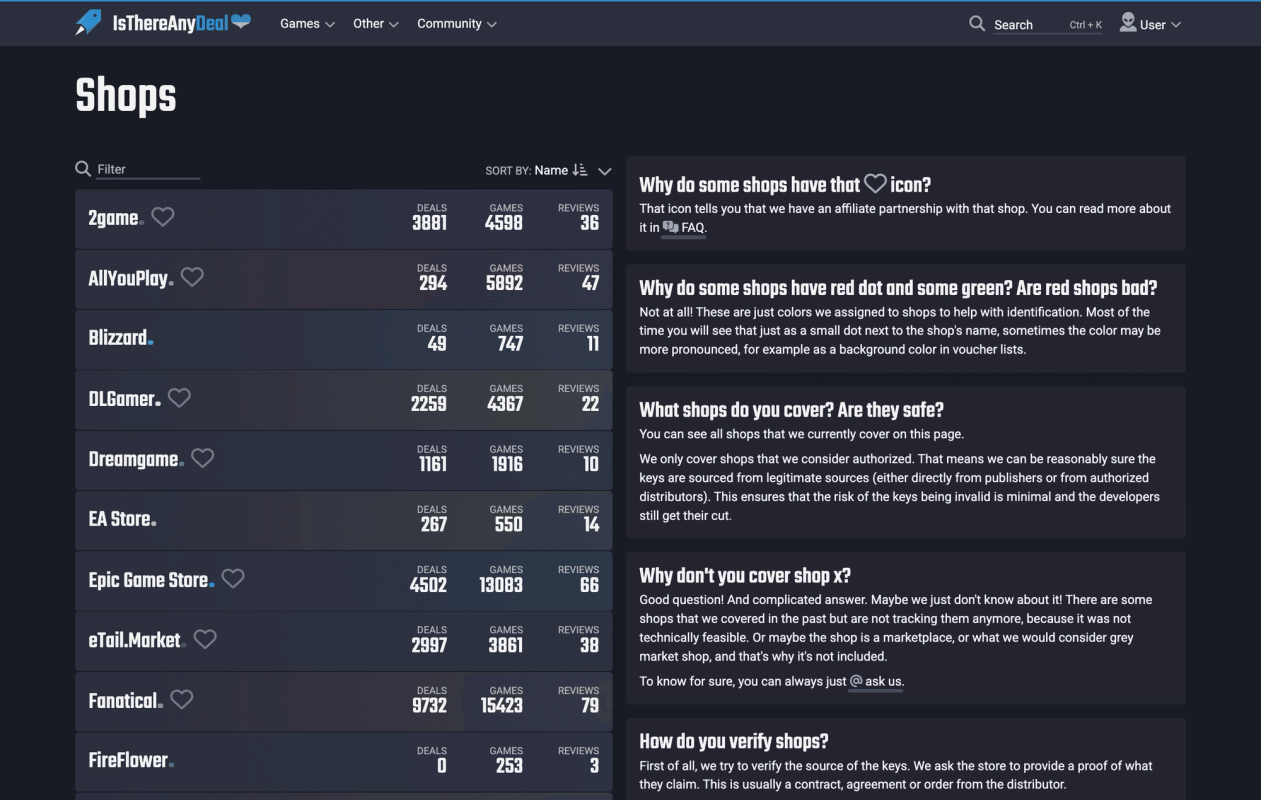Click the @ icon before ask us
This screenshot has width=1261, height=800.
click(x=856, y=681)
